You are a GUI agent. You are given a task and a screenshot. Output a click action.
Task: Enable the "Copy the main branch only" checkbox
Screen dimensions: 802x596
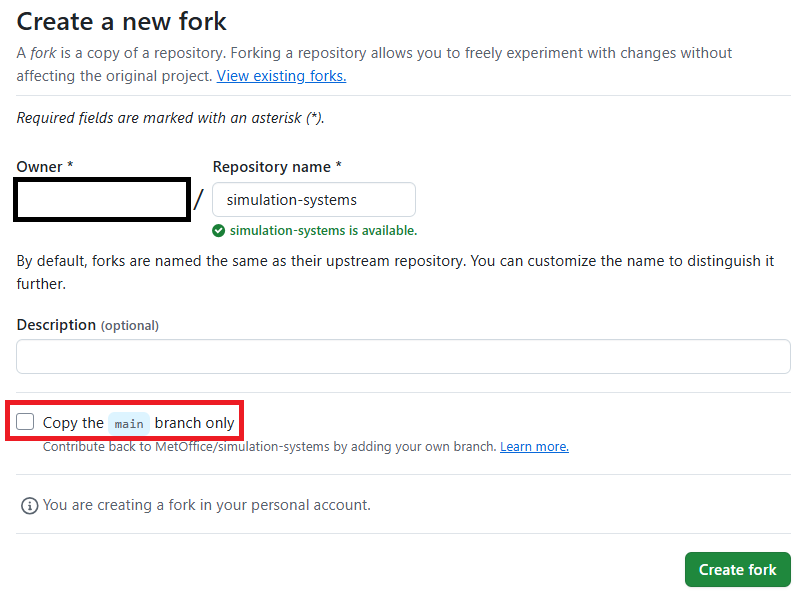tap(25, 421)
